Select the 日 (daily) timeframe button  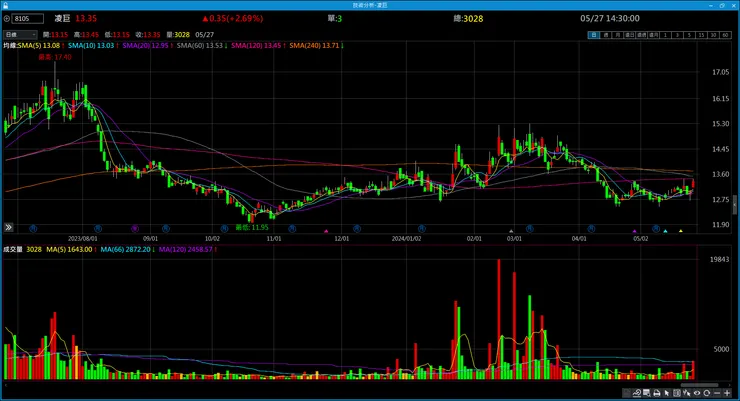click(x=594, y=35)
